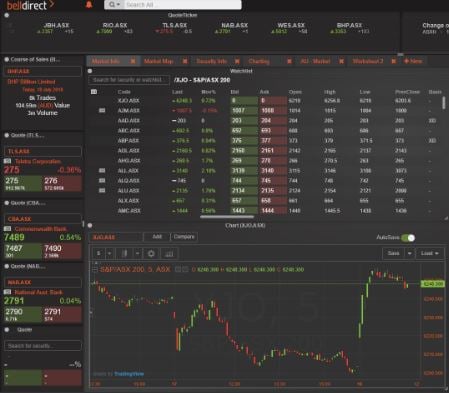449x393 pixels.
Task: Expand the Save options dropdown arrow
Action: [x=409, y=254]
